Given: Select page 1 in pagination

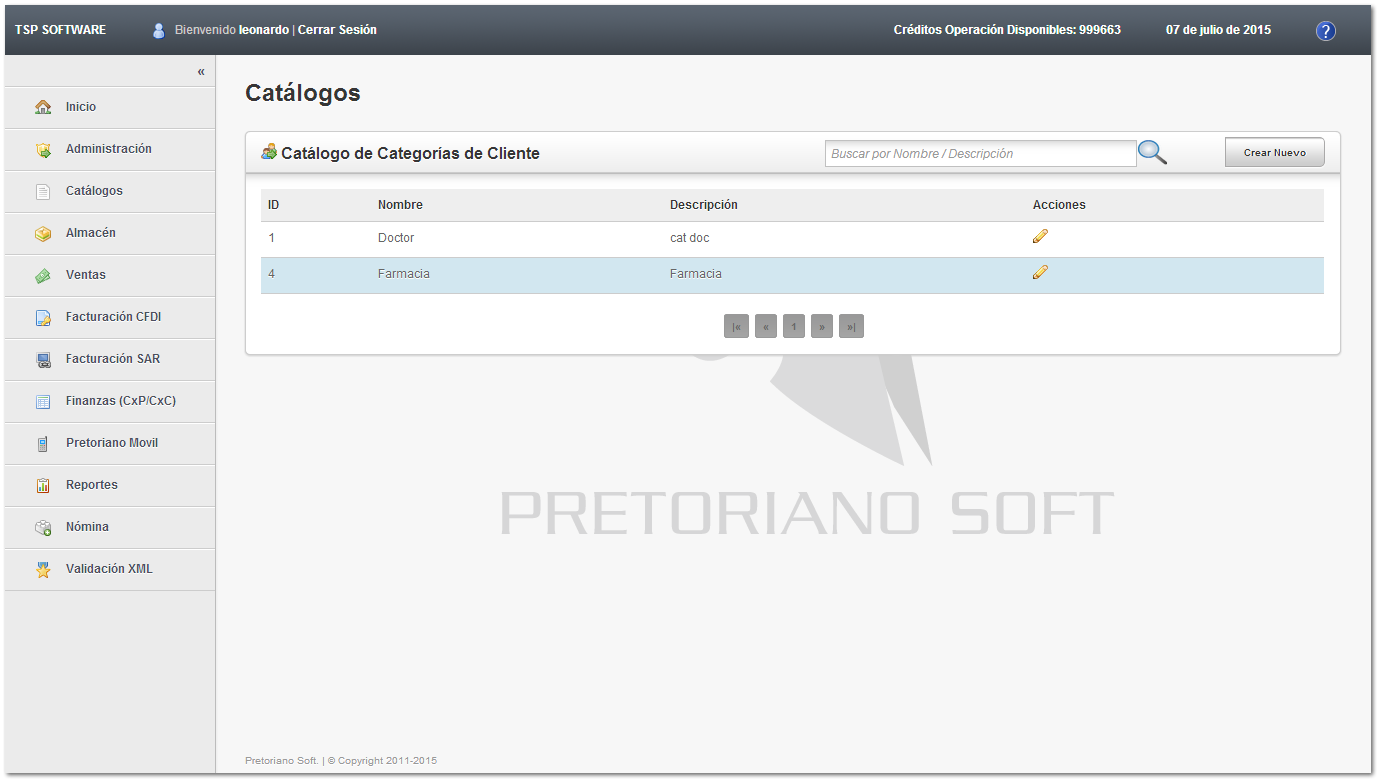Looking at the screenshot, I should tap(794, 326).
